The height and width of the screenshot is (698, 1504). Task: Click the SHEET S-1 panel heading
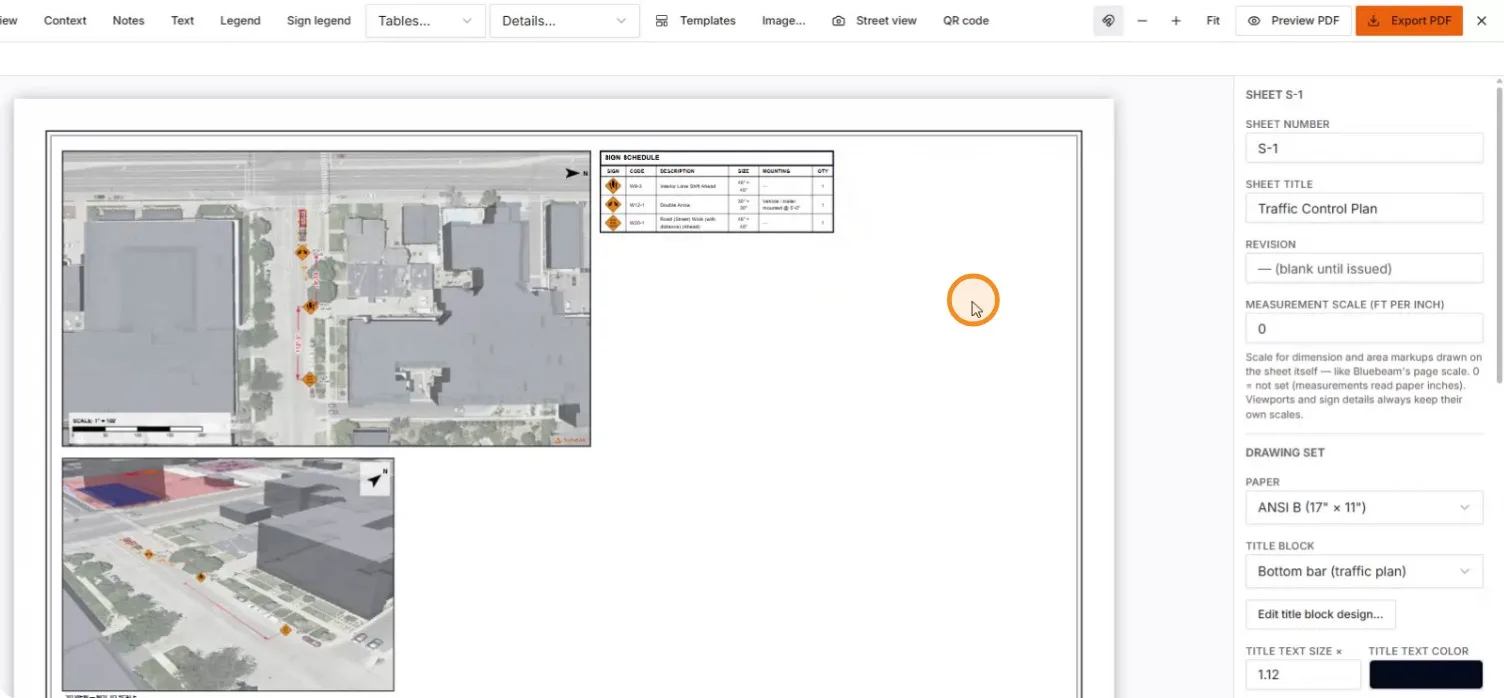(1273, 95)
